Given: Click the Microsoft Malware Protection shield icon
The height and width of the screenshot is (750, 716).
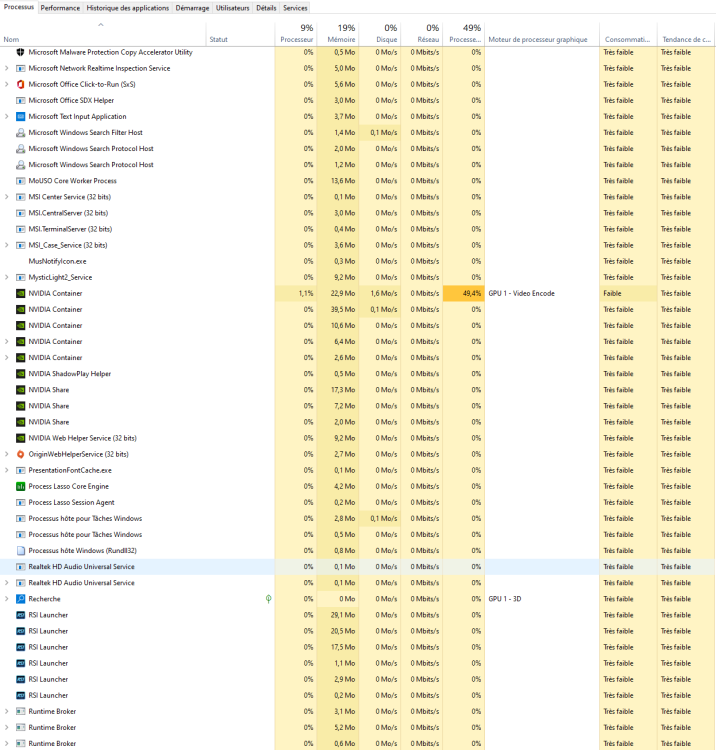Looking at the screenshot, I should point(20,52).
